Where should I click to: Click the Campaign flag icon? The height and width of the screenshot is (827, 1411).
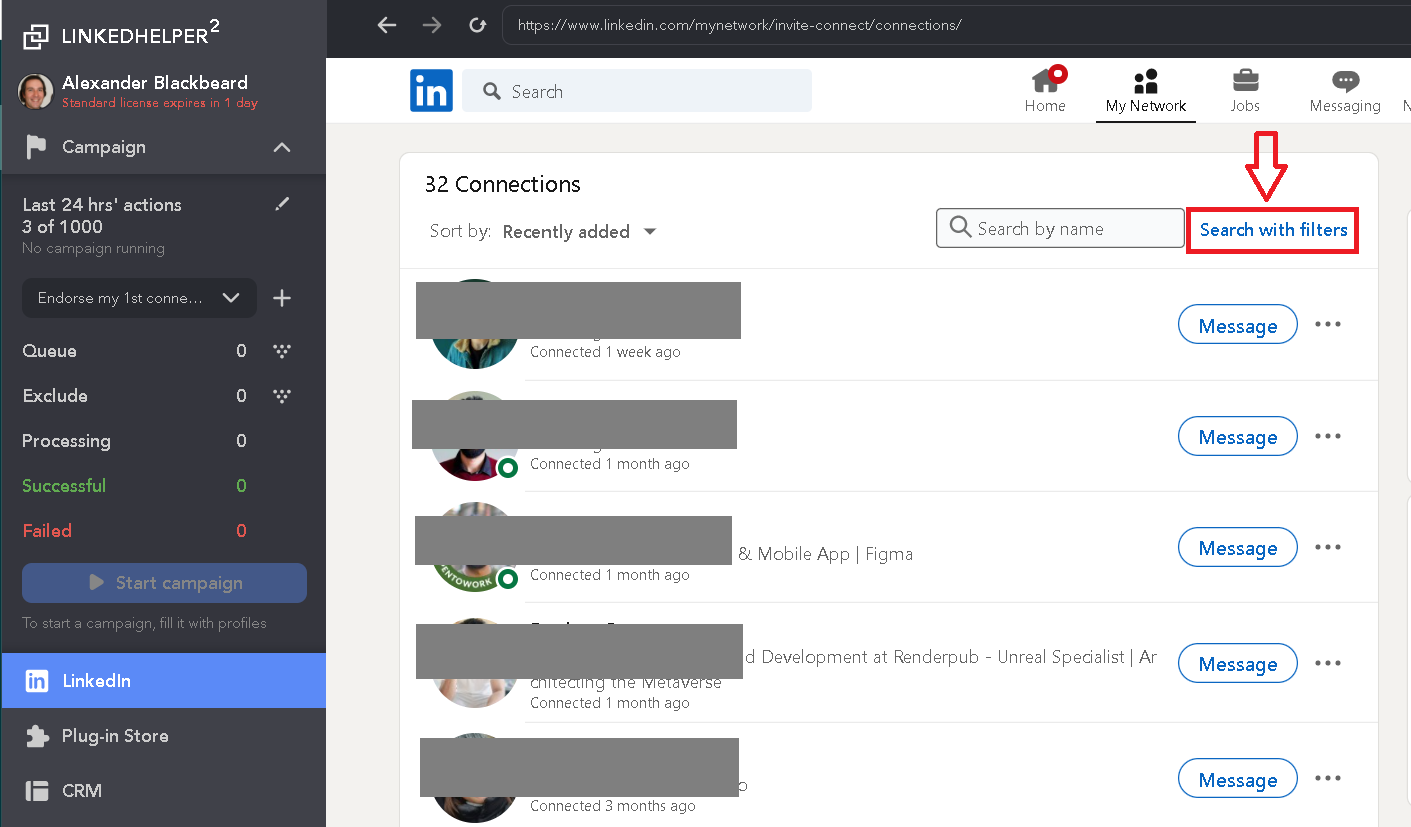(36, 147)
